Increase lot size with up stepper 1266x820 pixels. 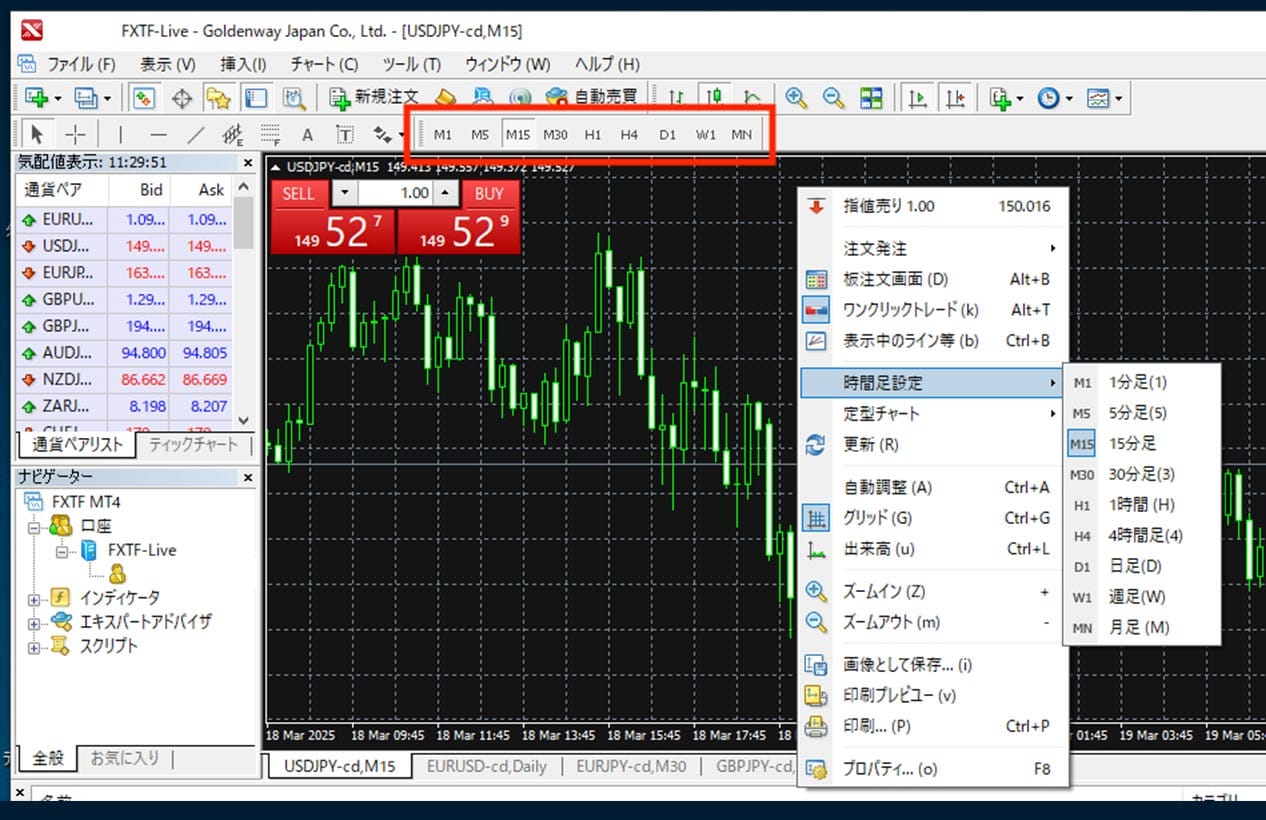click(445, 193)
